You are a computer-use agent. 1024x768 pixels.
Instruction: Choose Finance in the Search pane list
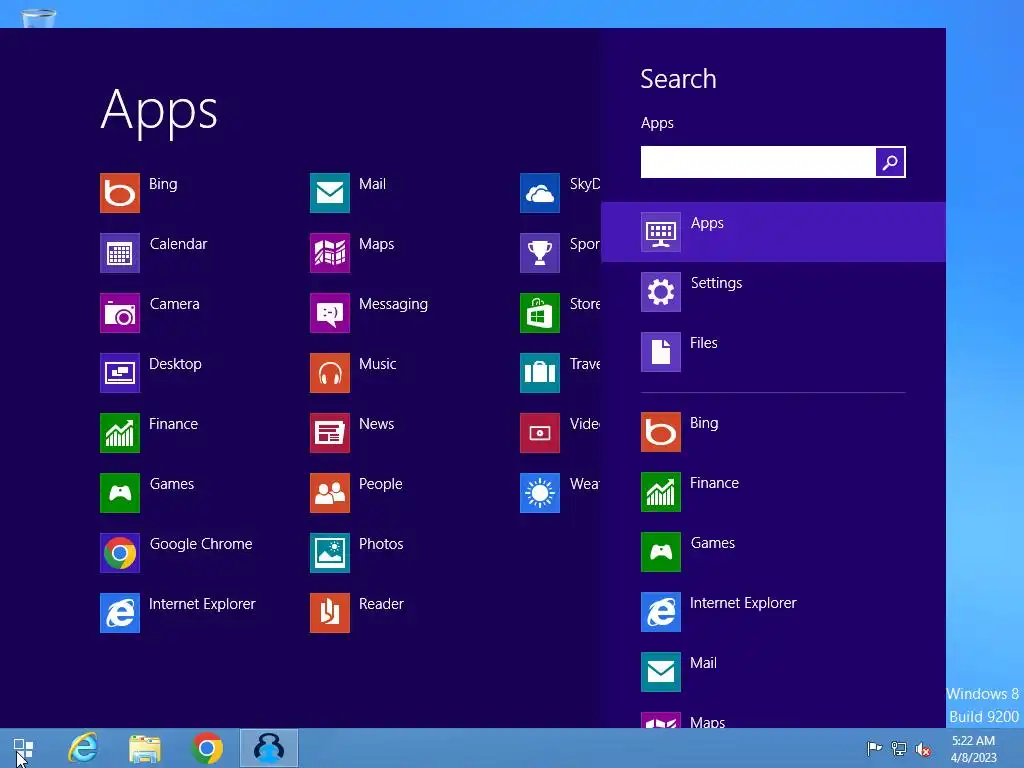[773, 492]
